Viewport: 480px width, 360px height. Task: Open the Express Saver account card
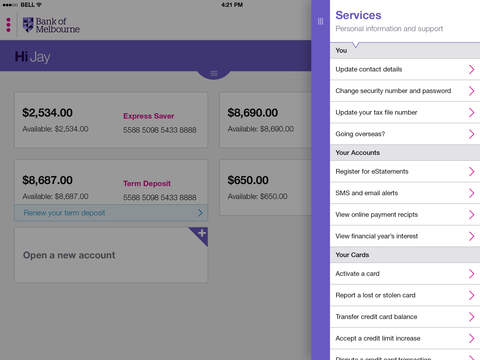pos(111,120)
